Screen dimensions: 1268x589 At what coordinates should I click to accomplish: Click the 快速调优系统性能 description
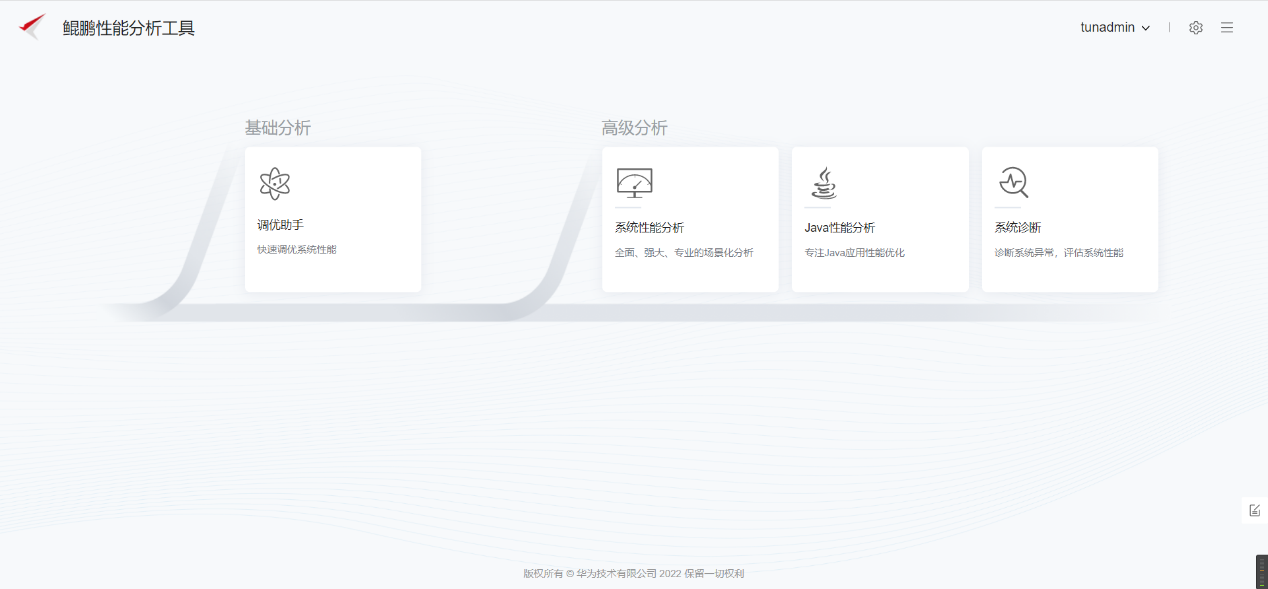297,249
